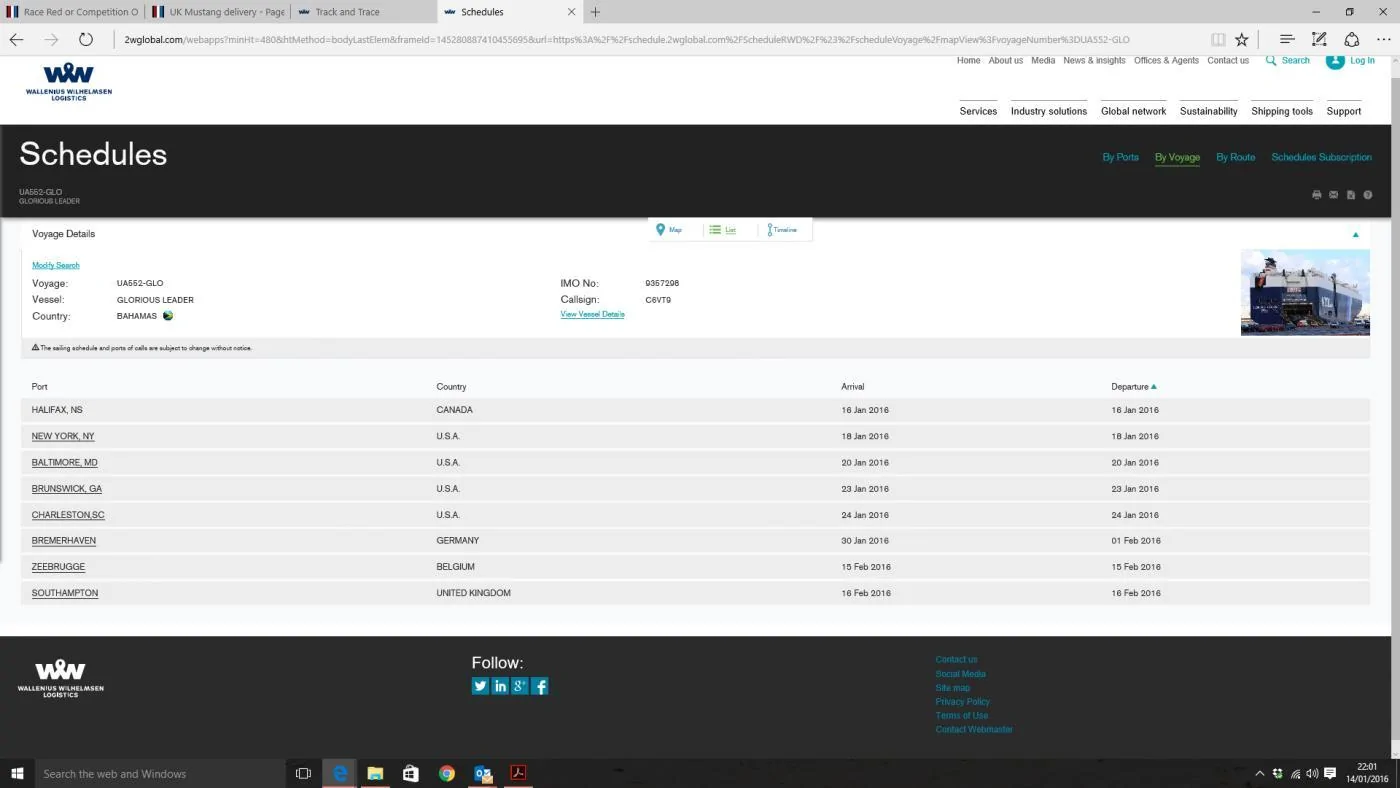
Task: Show hidden system tray icons chevron
Action: coord(1260,773)
